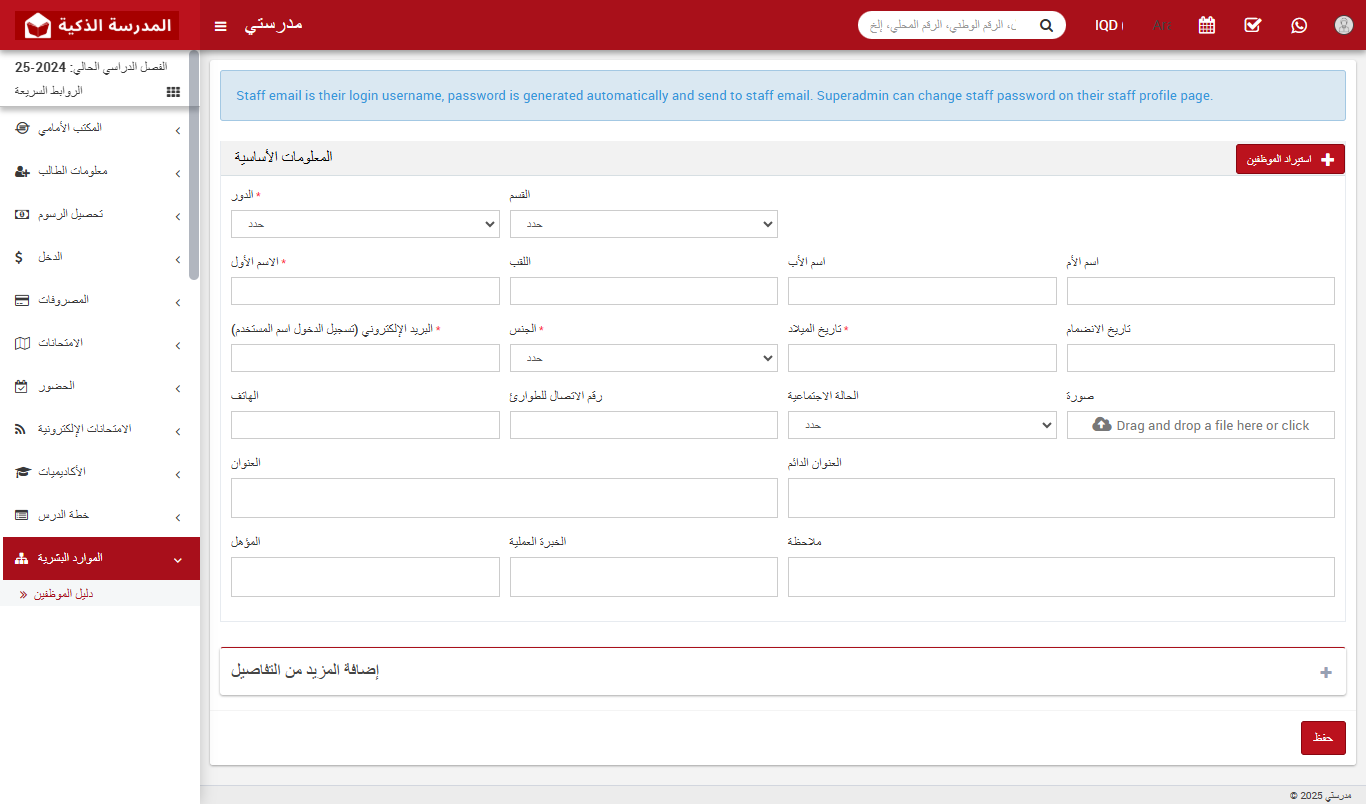
Task: Open the الحالة الاجتماعية marital status dropdown
Action: coord(921,425)
